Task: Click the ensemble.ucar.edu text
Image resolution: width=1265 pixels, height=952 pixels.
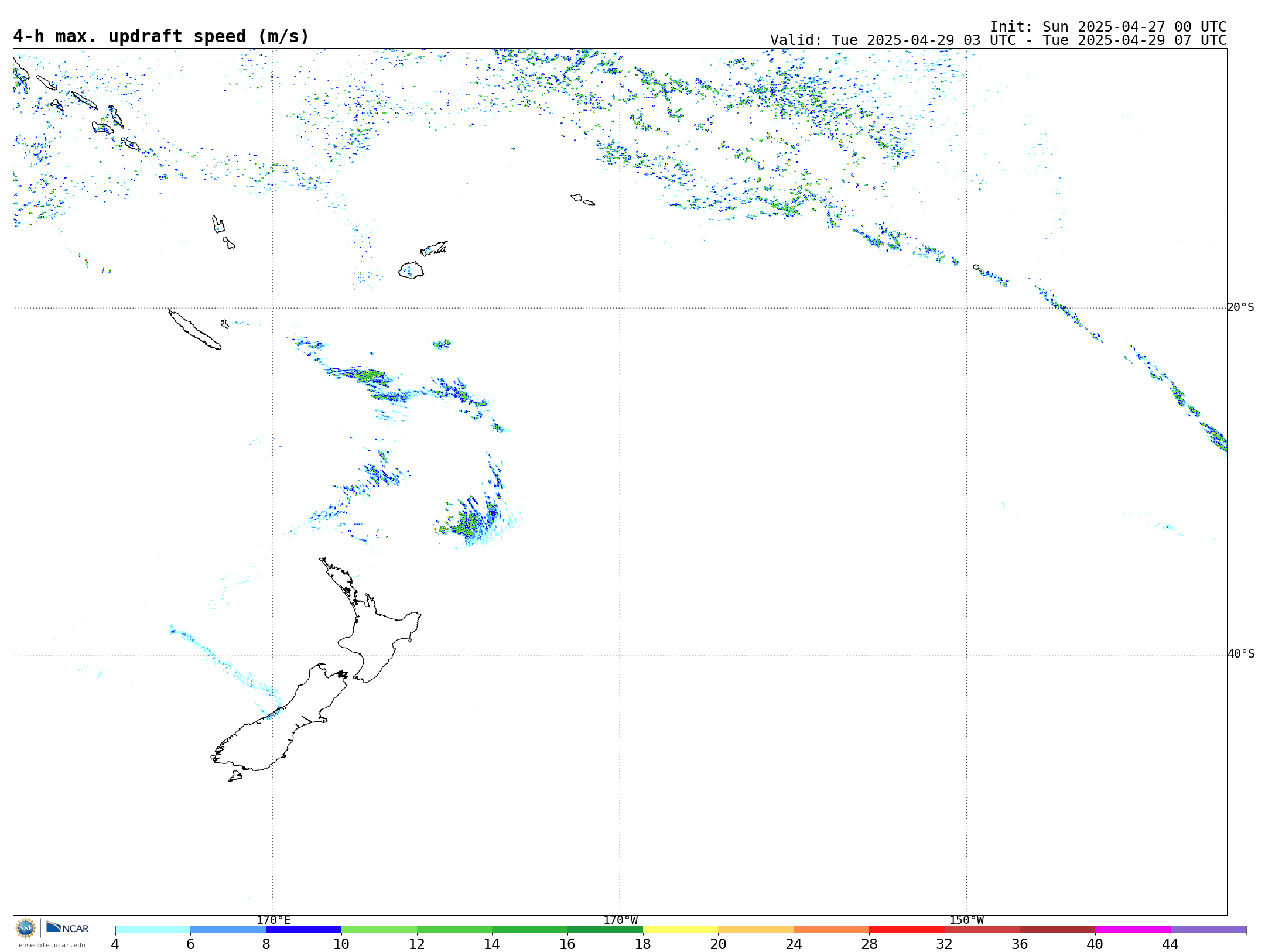Action: pyautogui.click(x=52, y=945)
